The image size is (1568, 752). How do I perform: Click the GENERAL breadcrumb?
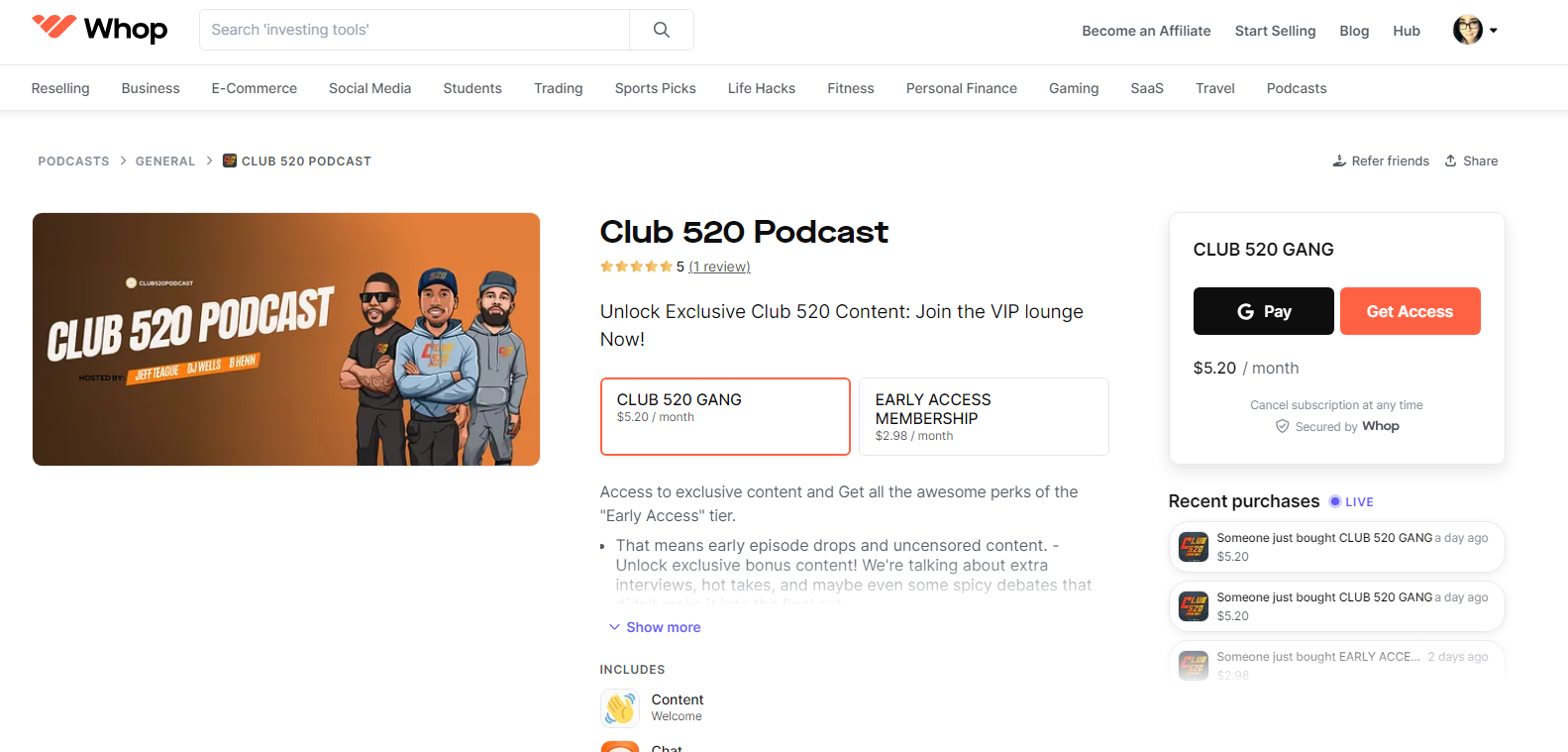(165, 161)
